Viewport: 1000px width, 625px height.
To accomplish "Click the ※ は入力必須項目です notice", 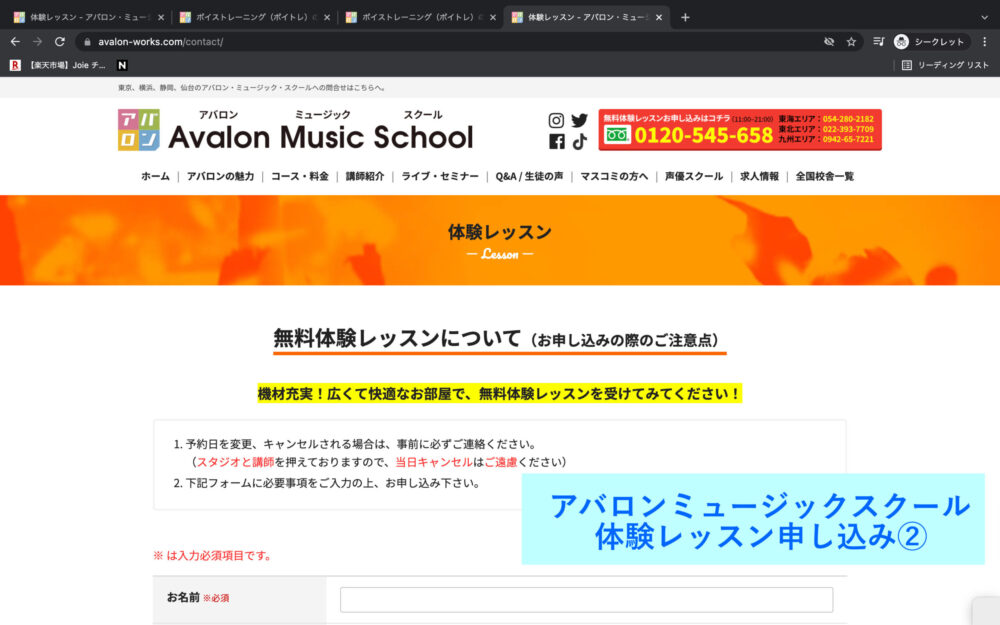I will tap(213, 555).
